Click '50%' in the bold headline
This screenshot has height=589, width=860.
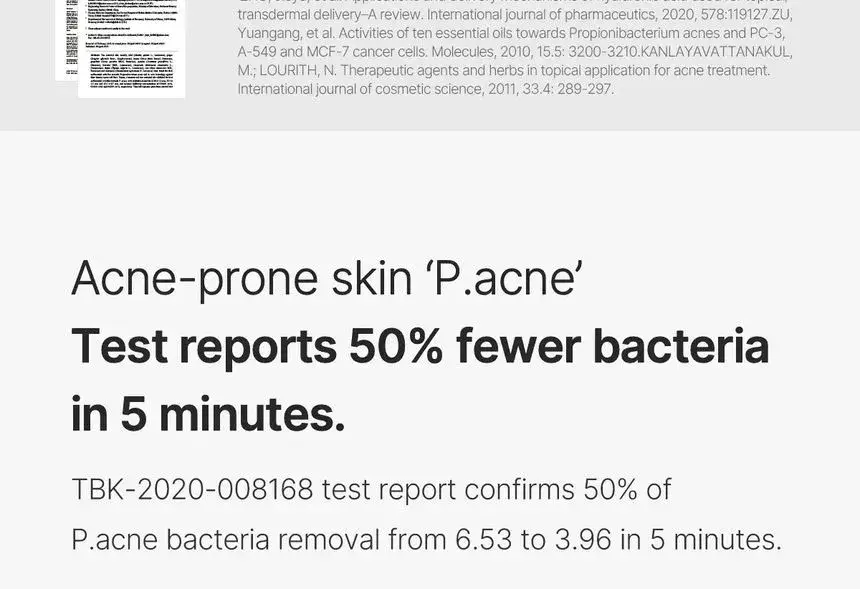[x=395, y=346]
